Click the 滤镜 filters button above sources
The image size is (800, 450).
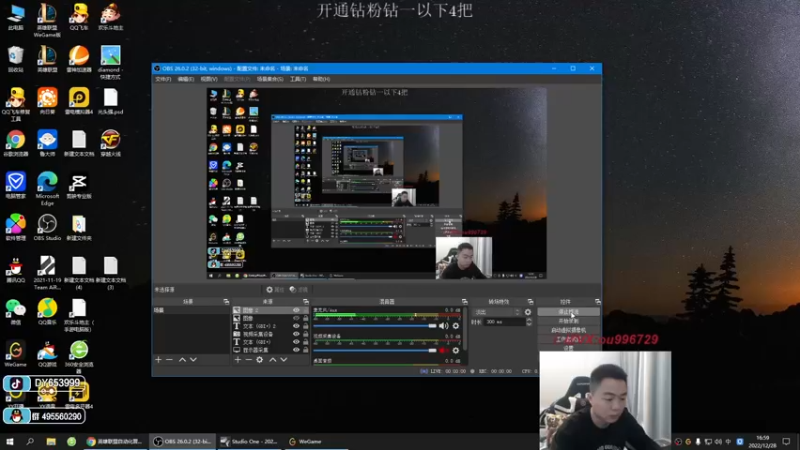[299, 290]
